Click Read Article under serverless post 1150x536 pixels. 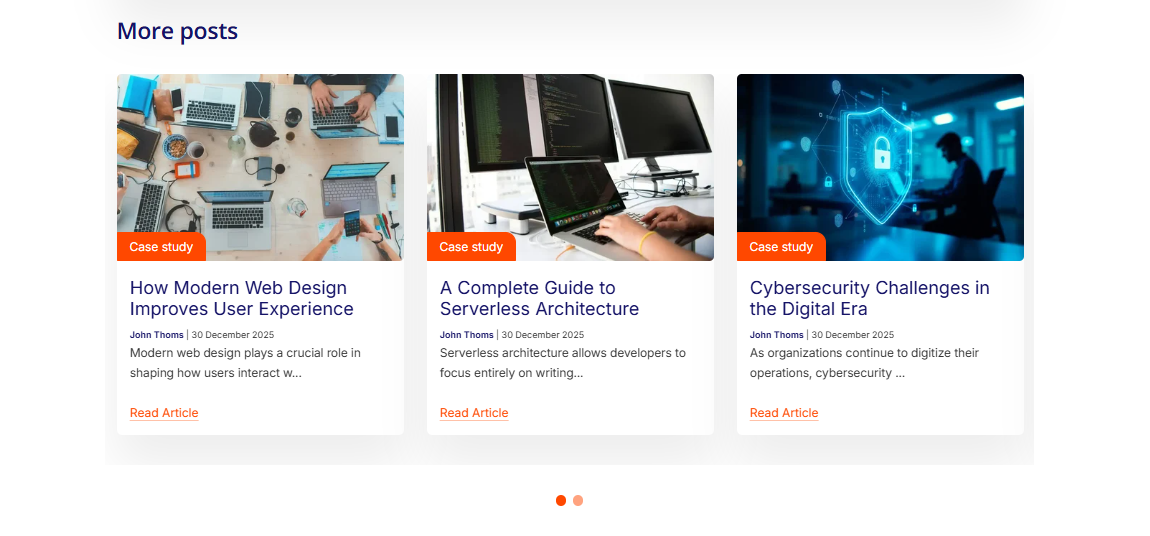click(x=474, y=413)
